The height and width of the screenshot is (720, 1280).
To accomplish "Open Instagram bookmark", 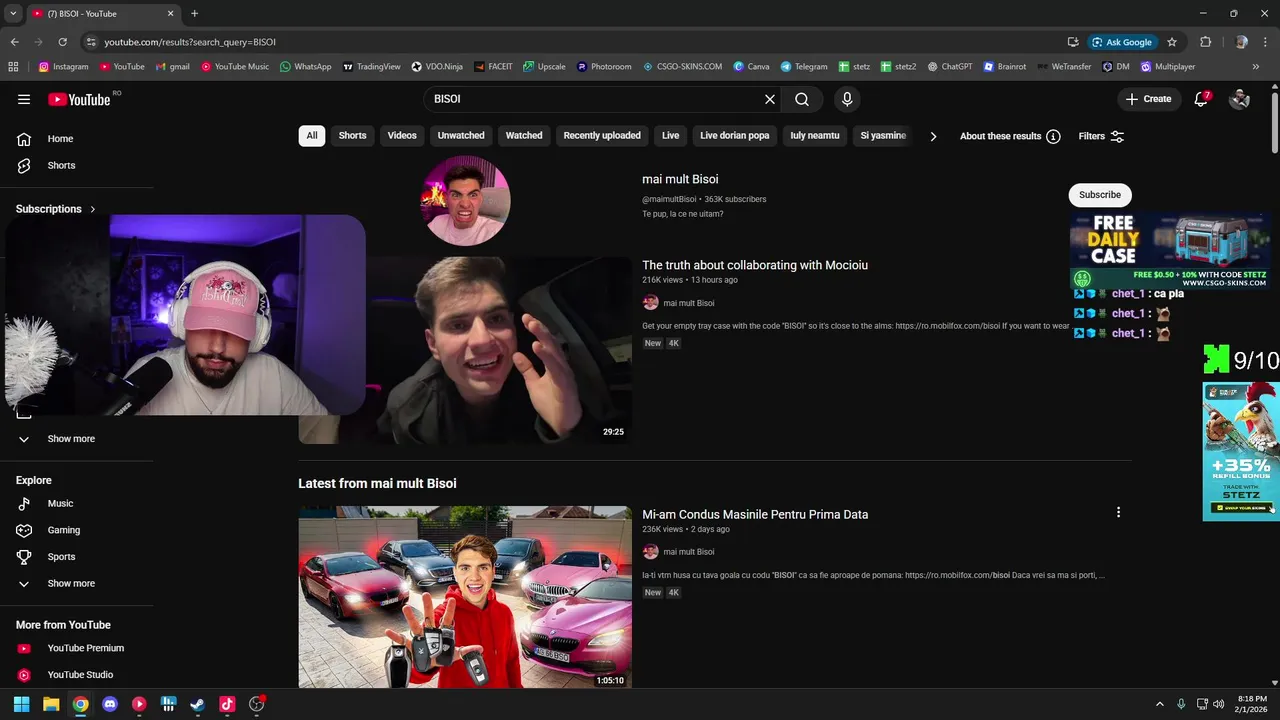I will (x=64, y=67).
